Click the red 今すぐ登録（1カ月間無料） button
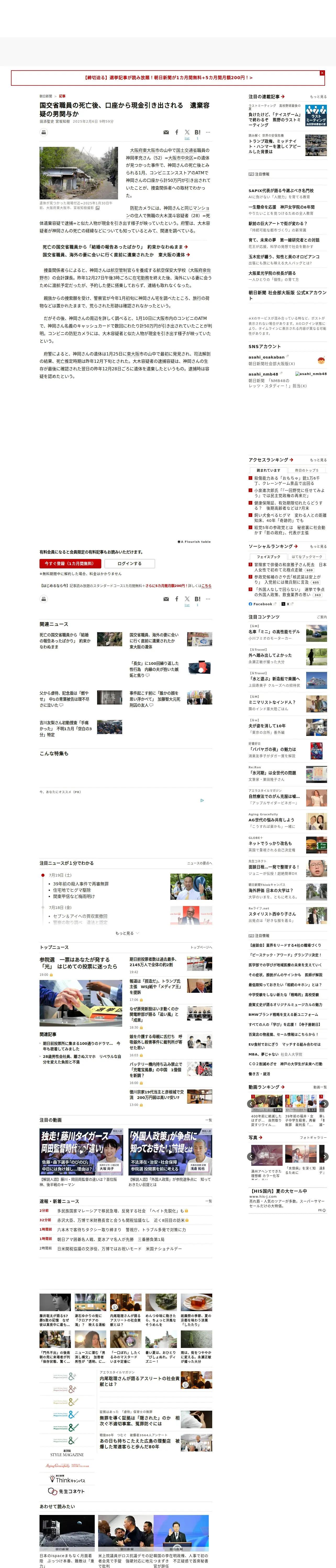 click(x=70, y=563)
